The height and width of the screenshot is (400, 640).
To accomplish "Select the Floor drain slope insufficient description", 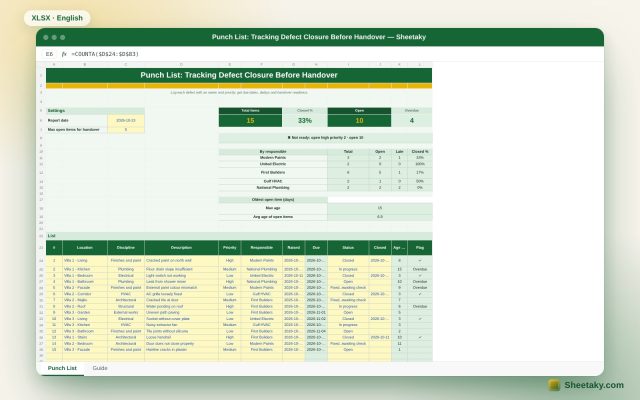I will pyautogui.click(x=181, y=269).
